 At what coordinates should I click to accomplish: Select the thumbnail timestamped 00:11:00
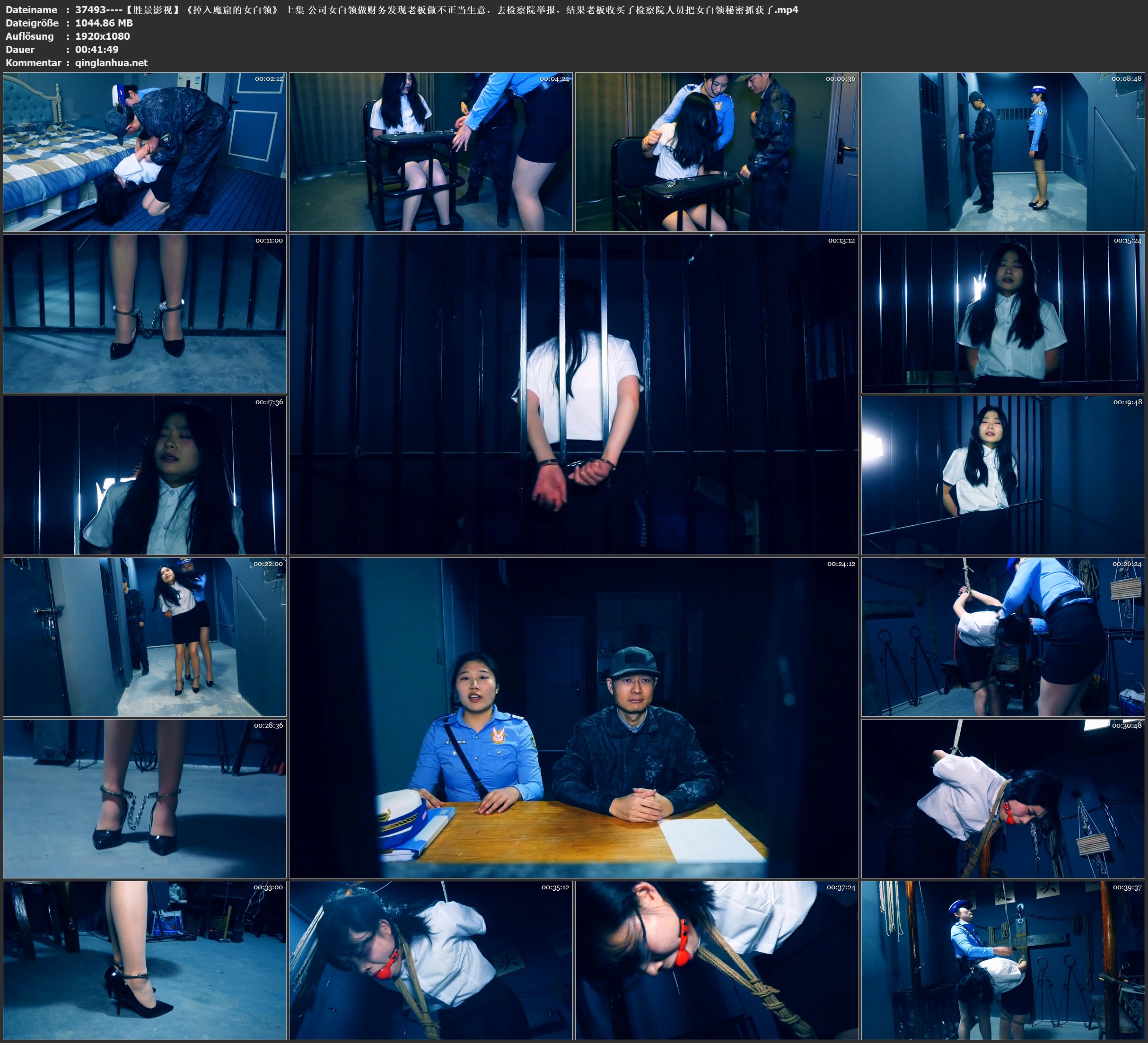pyautogui.click(x=145, y=313)
